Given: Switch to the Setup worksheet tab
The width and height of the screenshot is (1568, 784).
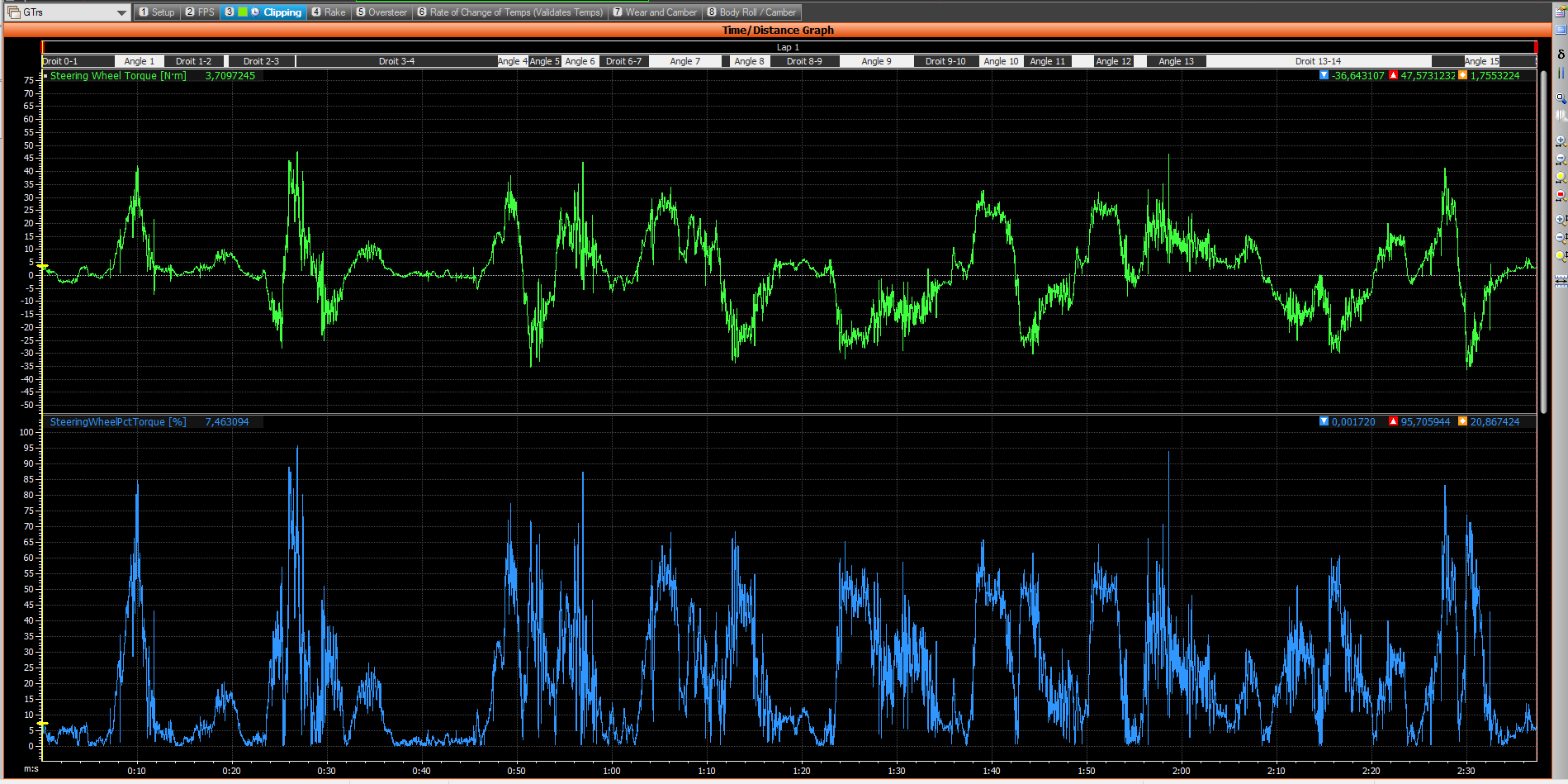Looking at the screenshot, I should [x=157, y=12].
